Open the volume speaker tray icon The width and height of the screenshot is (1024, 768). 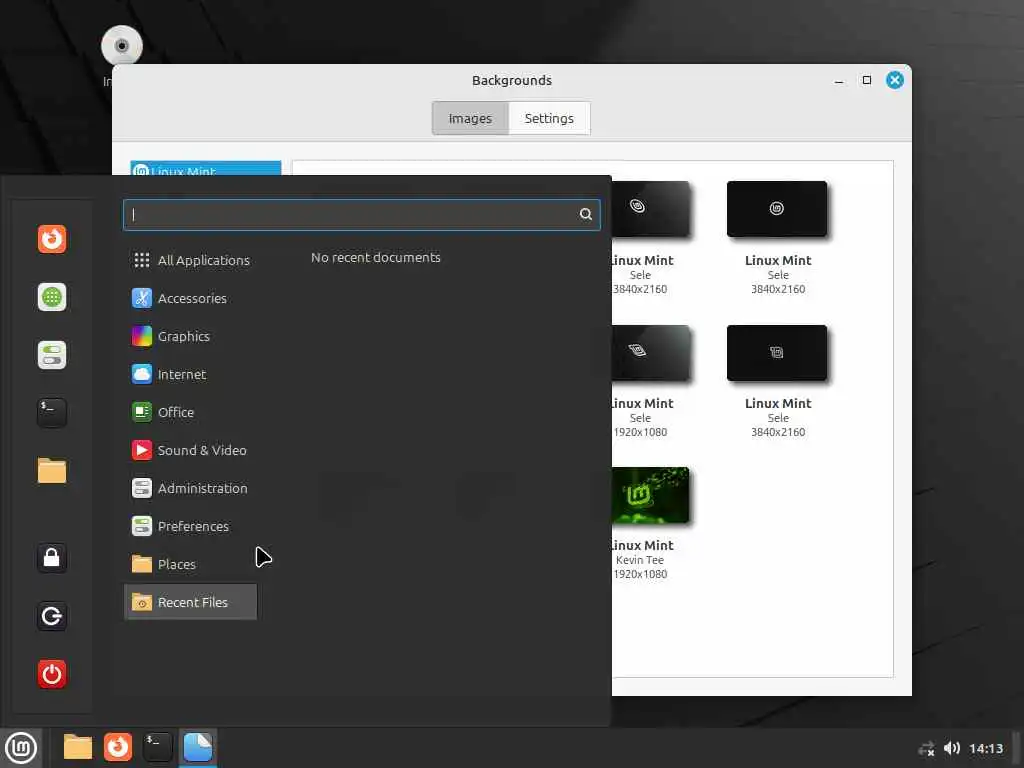click(x=952, y=748)
